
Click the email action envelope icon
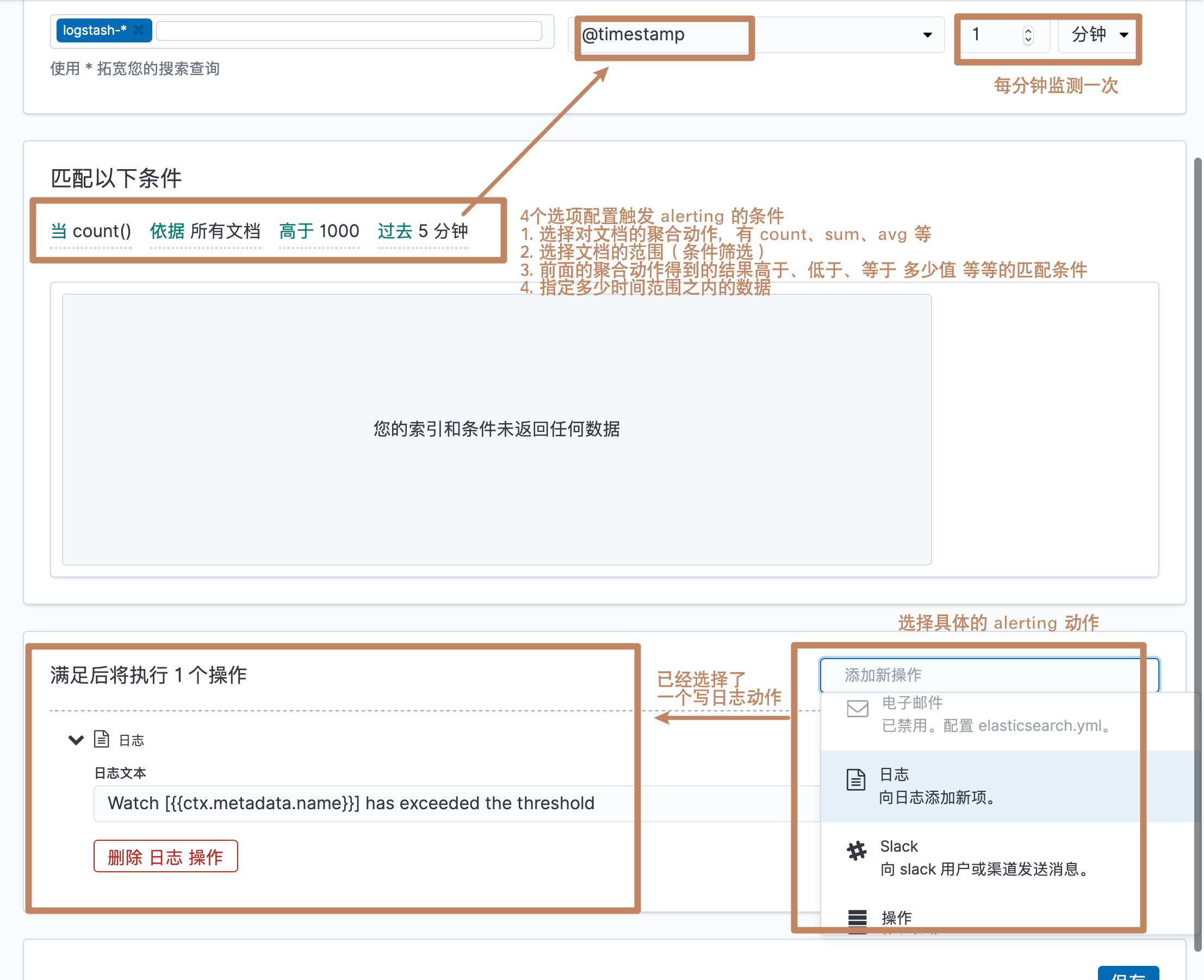coord(857,708)
